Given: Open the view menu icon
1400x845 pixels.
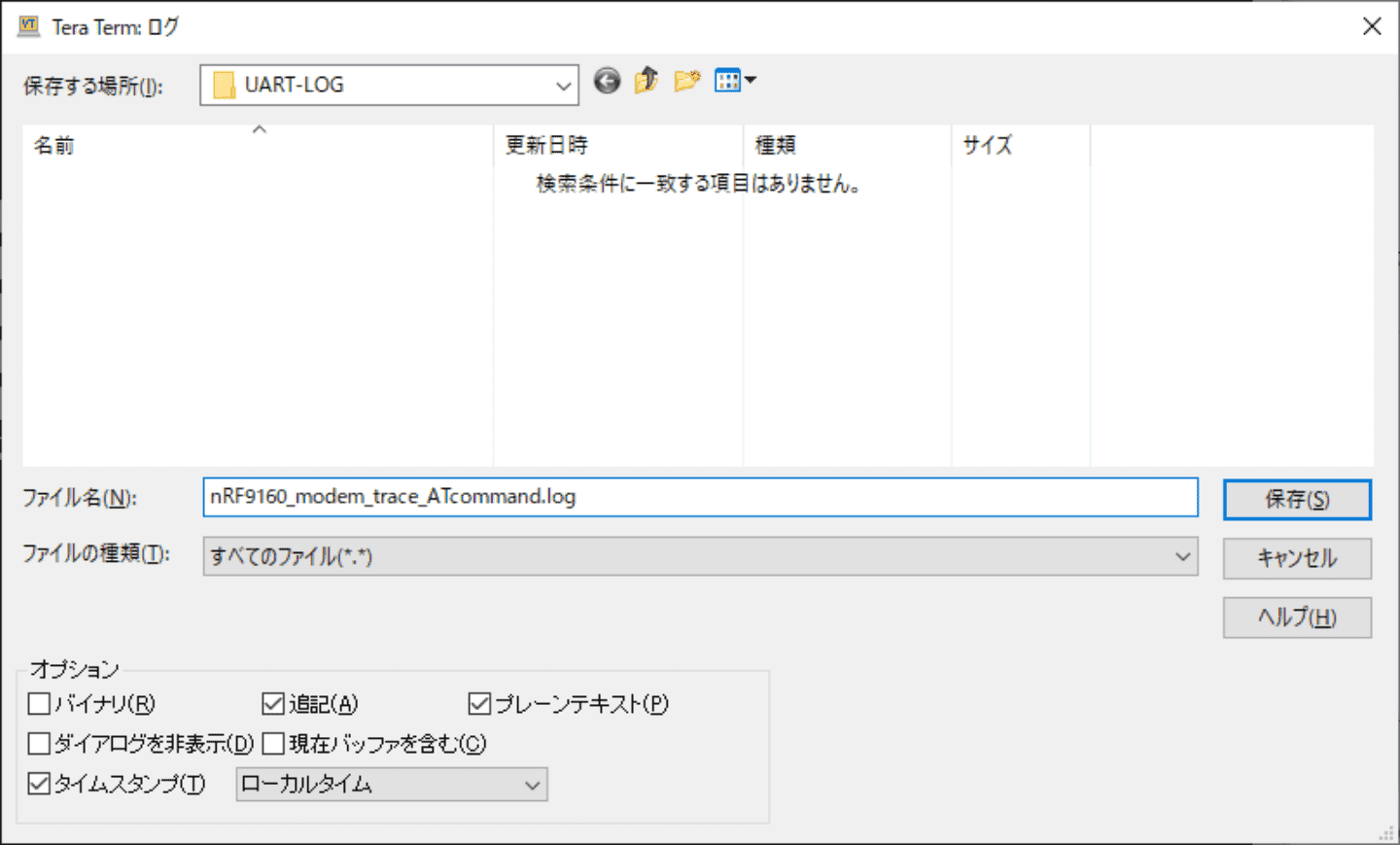Looking at the screenshot, I should 734,81.
